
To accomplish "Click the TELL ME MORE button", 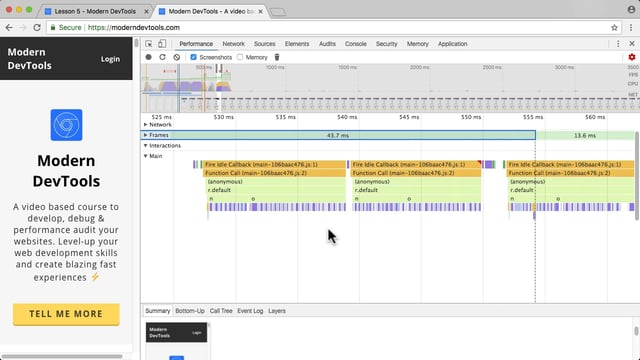I will [x=66, y=314].
